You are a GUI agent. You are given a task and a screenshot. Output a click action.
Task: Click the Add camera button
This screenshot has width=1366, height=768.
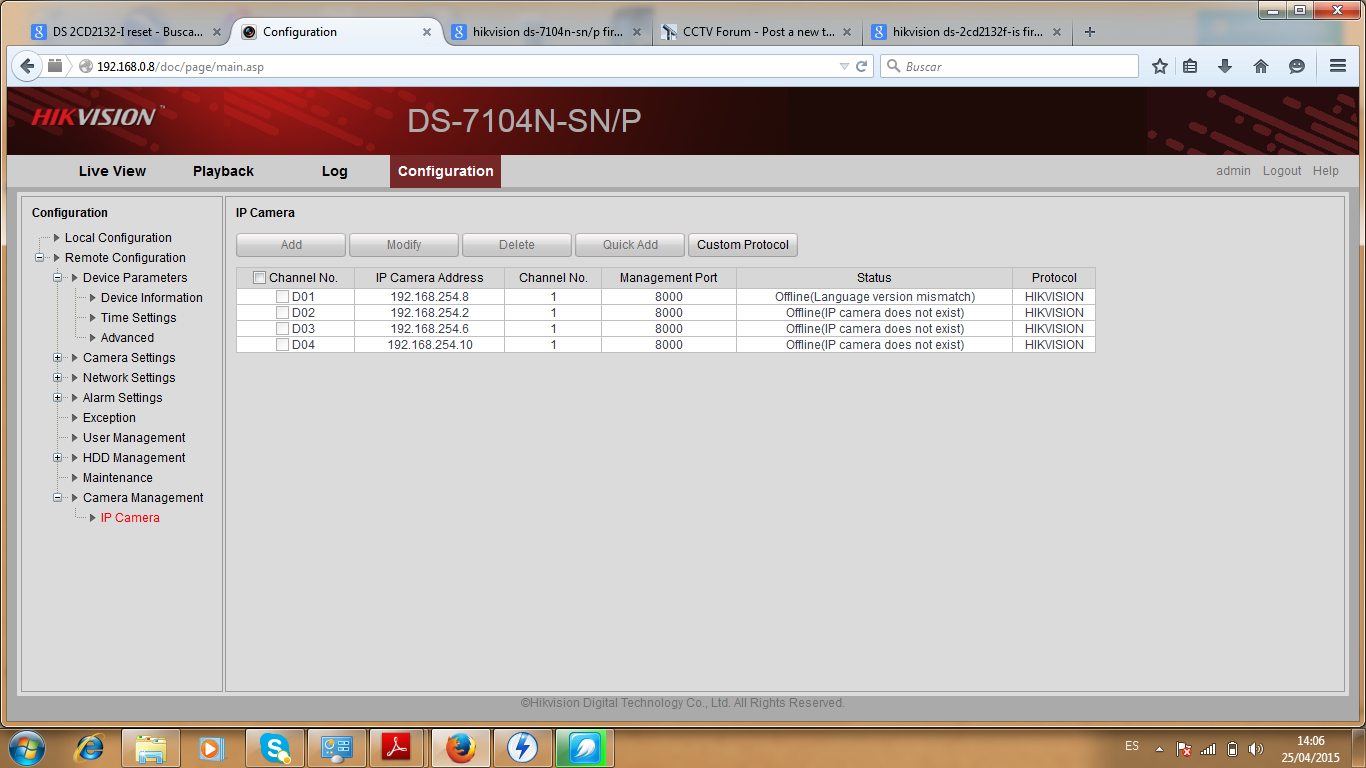291,245
